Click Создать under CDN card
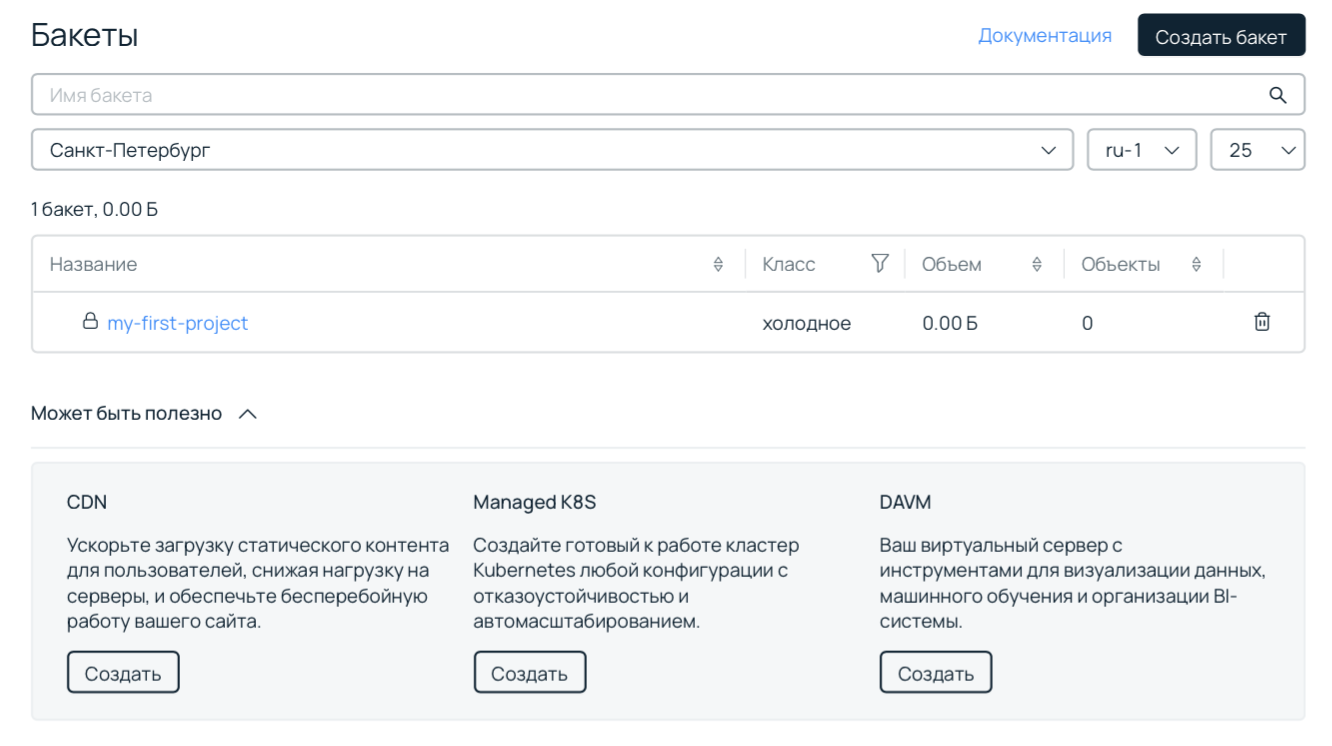 [x=123, y=673]
